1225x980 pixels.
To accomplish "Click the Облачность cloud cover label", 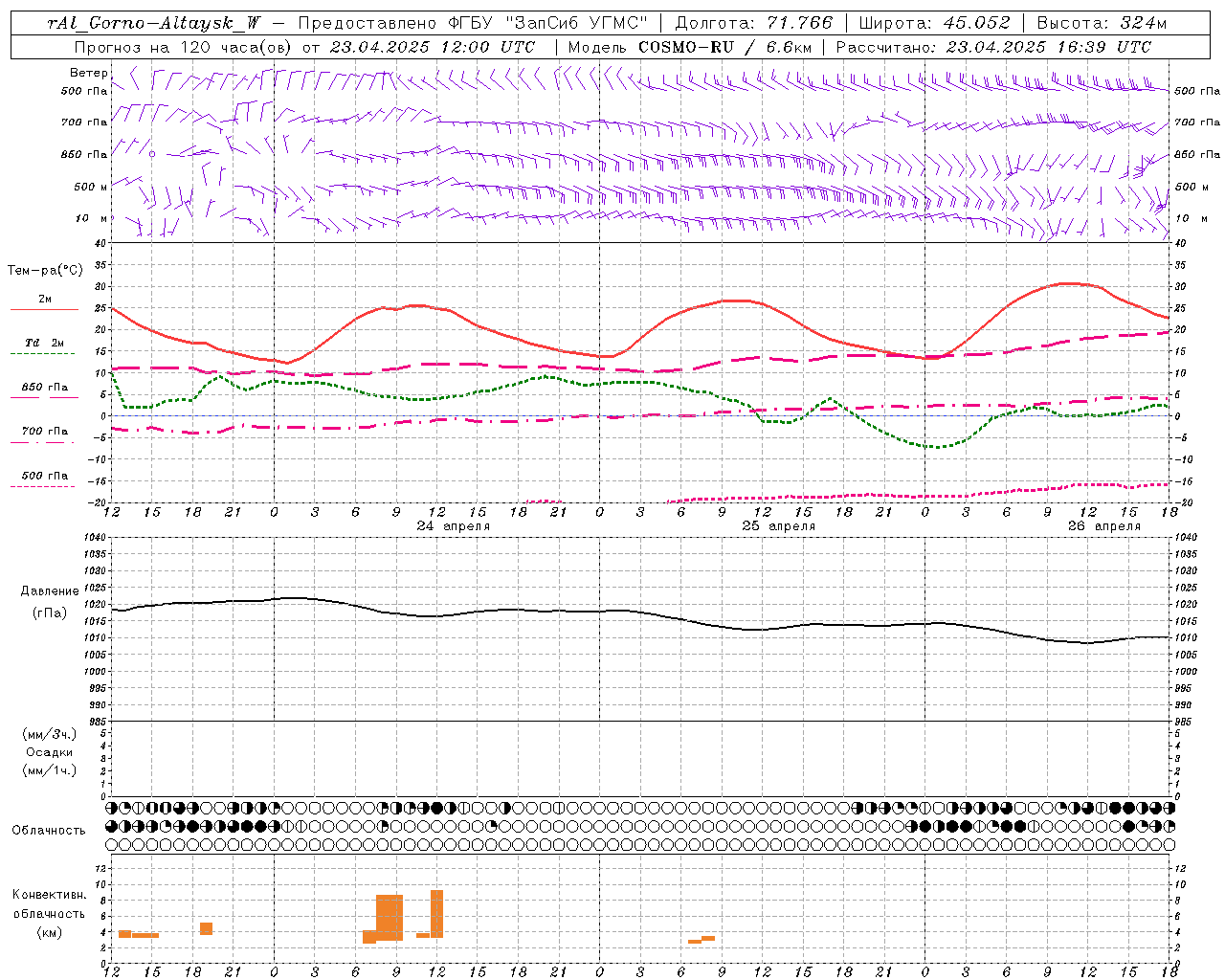I will pos(49,830).
